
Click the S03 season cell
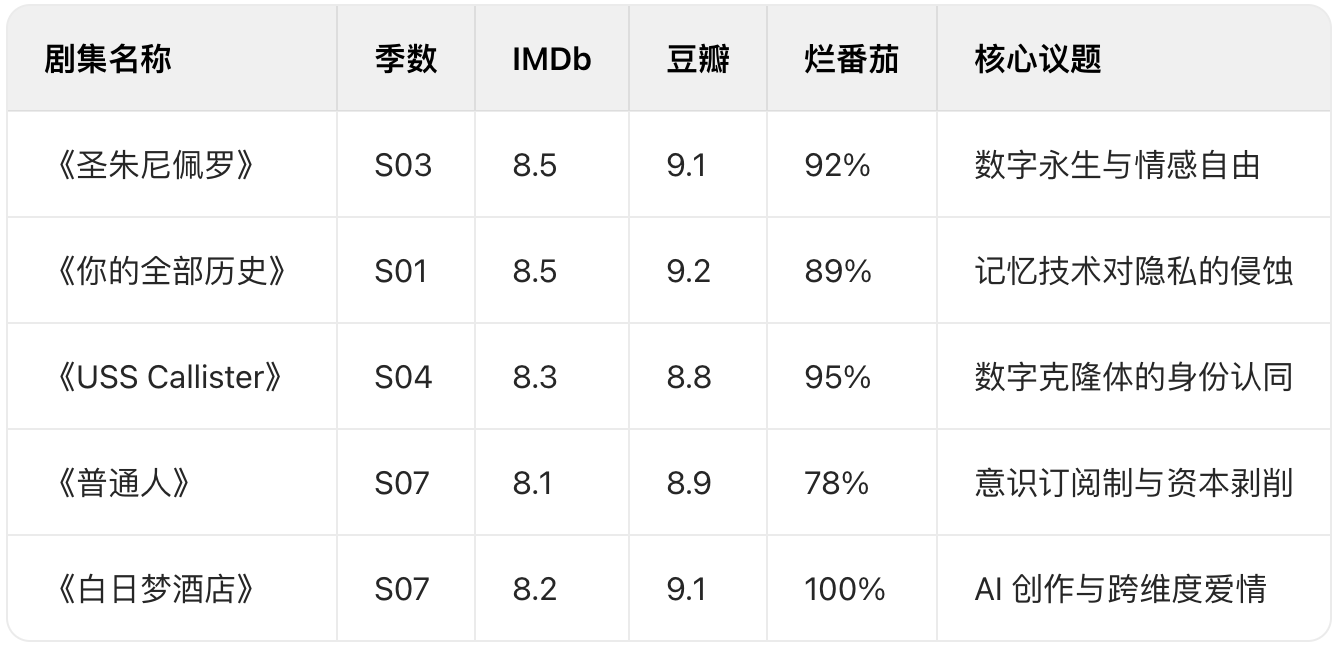pyautogui.click(x=403, y=165)
